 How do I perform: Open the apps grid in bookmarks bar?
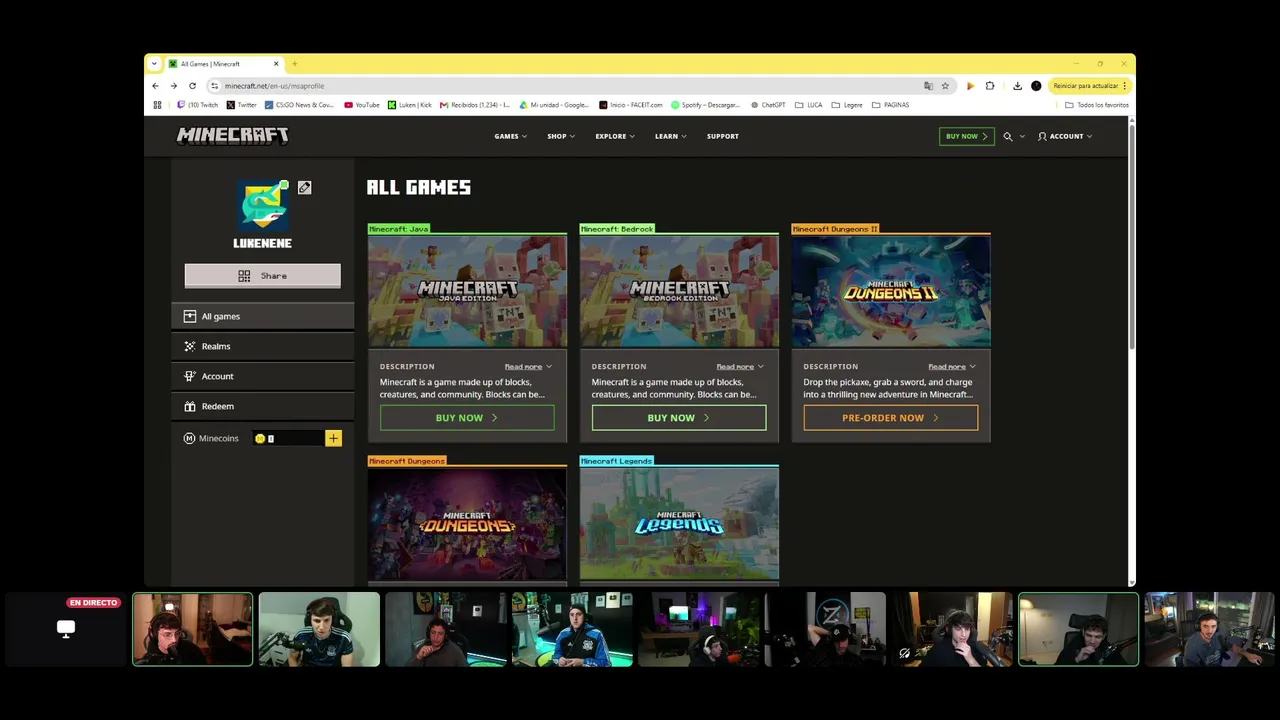coord(157,105)
